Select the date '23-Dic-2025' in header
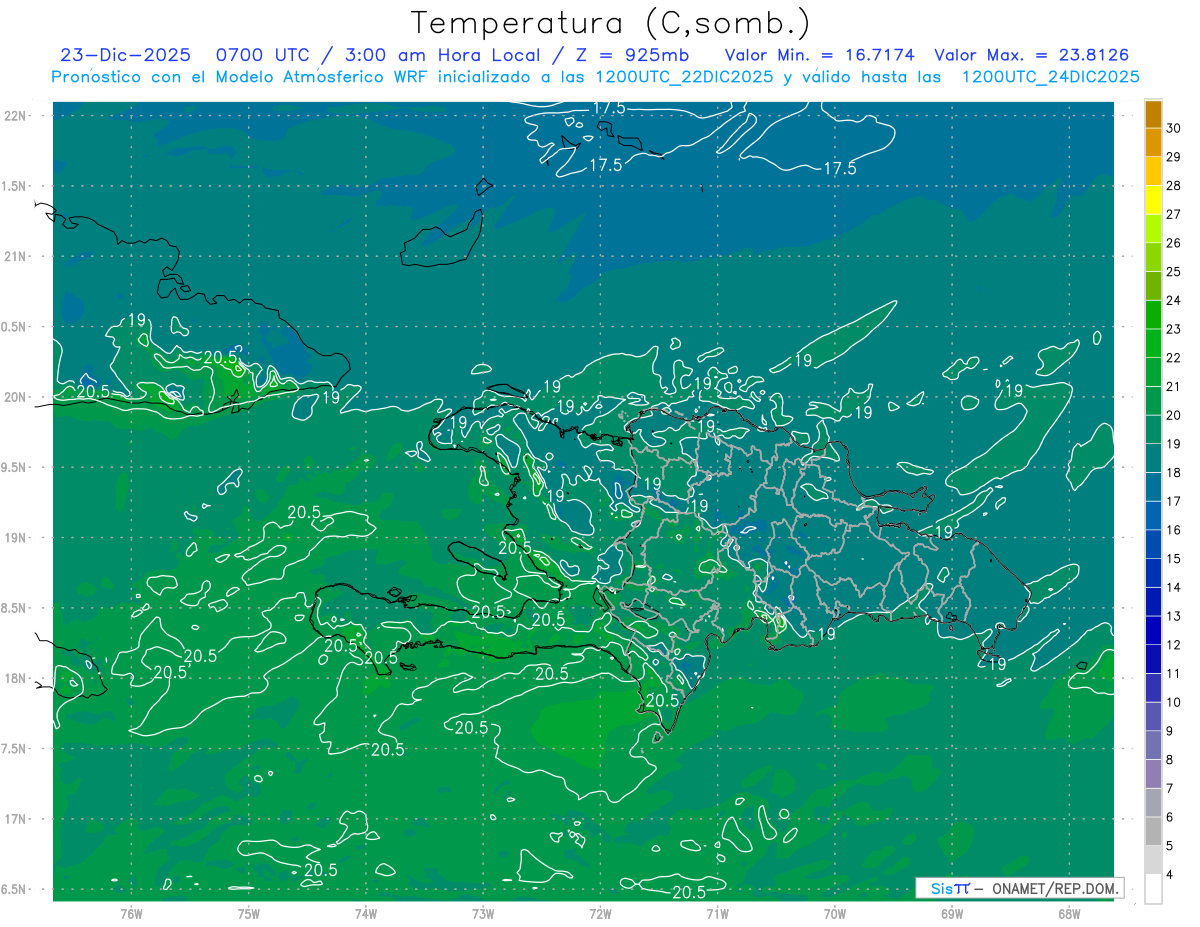 tap(125, 55)
